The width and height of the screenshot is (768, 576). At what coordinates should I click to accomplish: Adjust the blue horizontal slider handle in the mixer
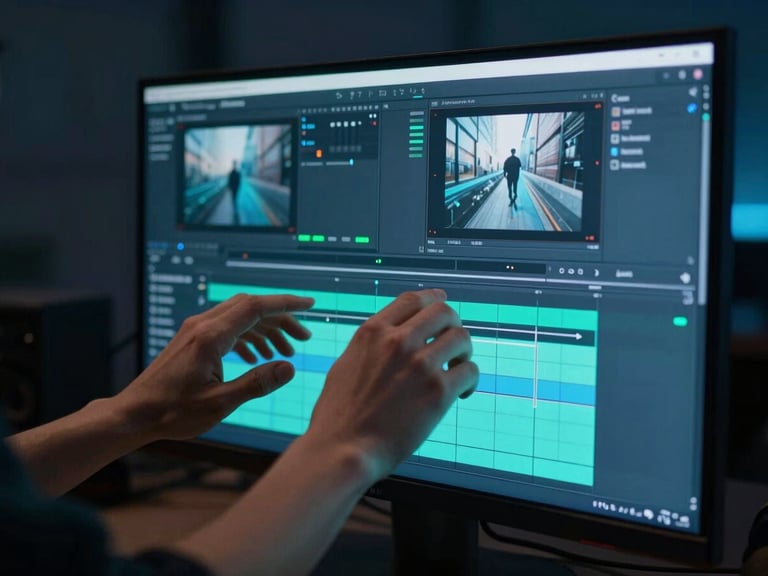tap(351, 162)
